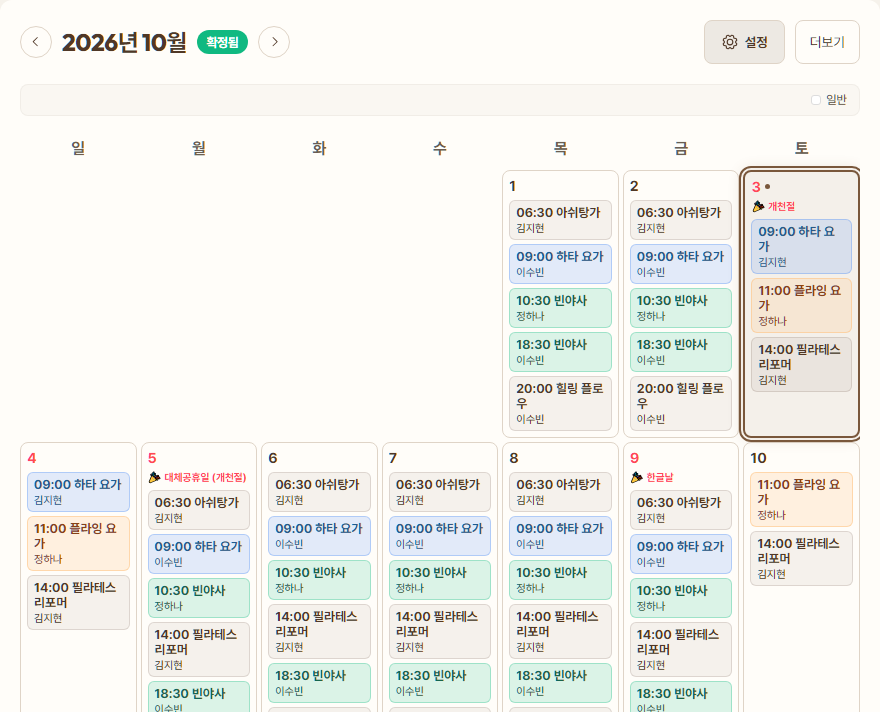This screenshot has height=712, width=880.
Task: Open the 18:30 빈야사 class on day 1
Action: (x=560, y=352)
